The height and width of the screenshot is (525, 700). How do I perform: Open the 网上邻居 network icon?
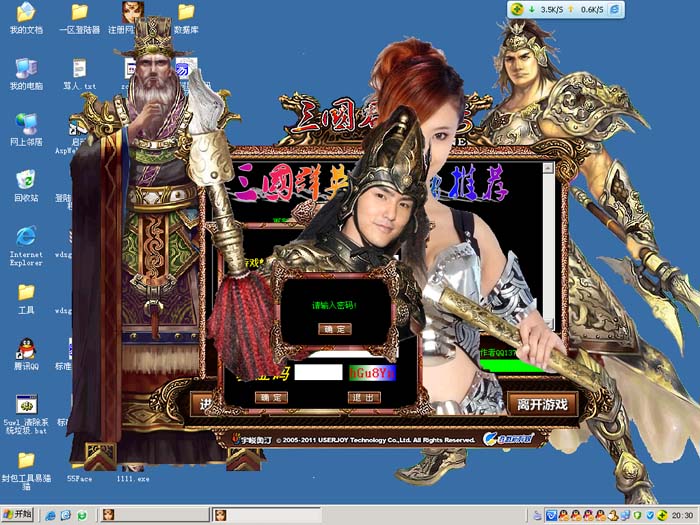(25, 128)
